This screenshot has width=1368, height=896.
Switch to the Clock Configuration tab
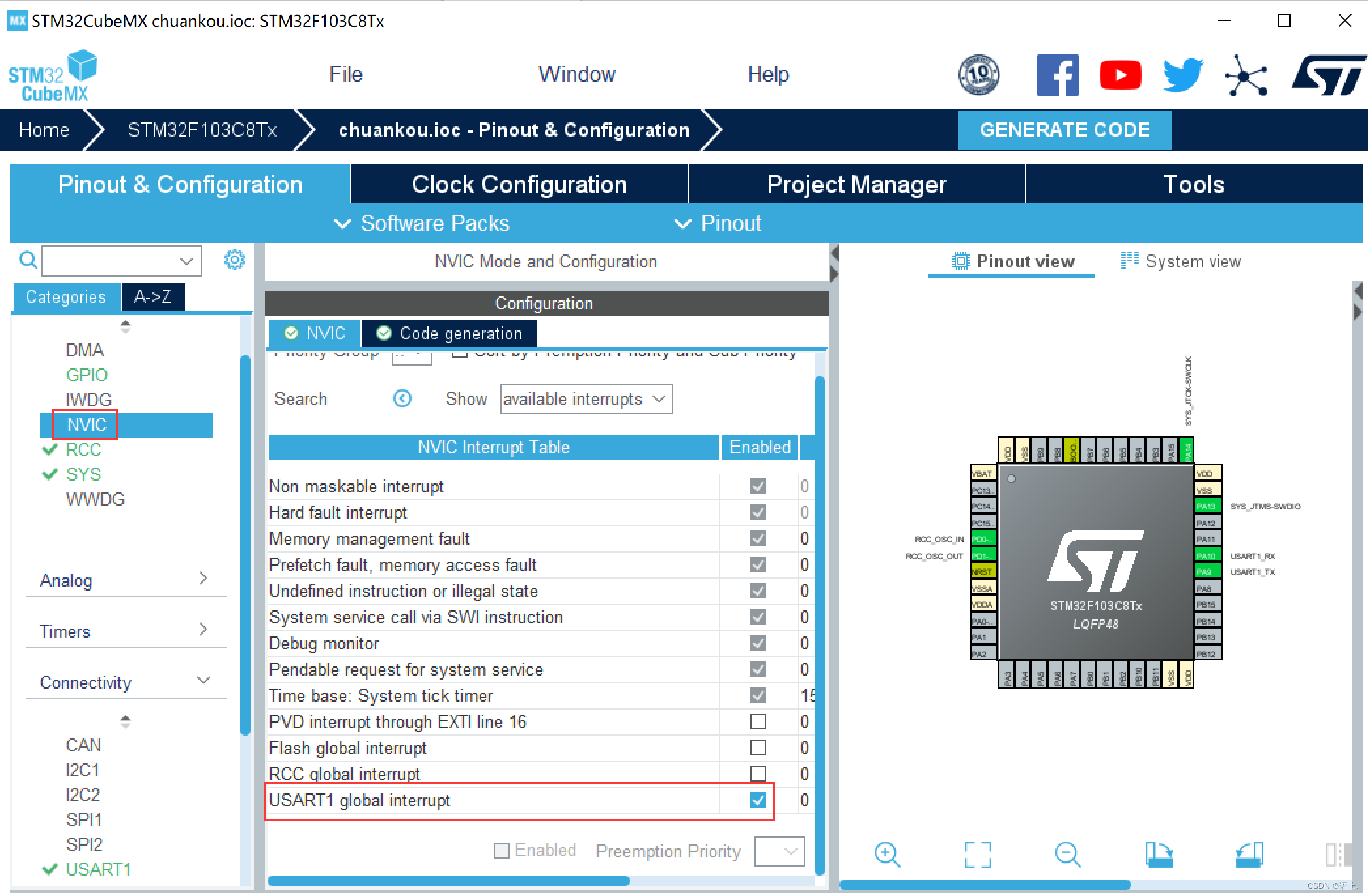519,184
